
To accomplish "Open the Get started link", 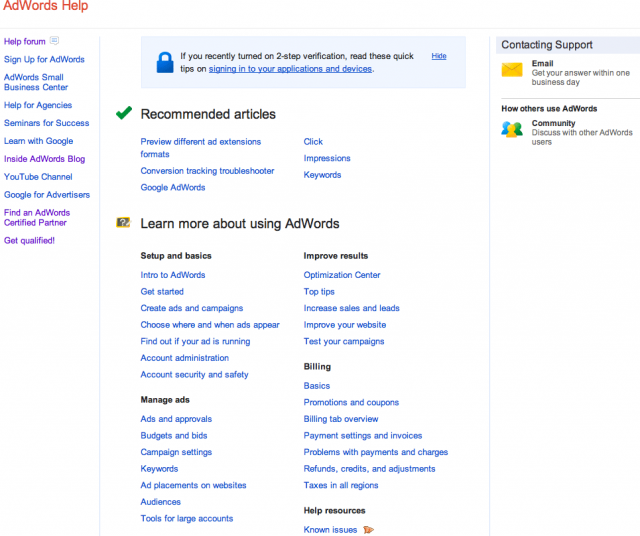I will click(x=162, y=291).
